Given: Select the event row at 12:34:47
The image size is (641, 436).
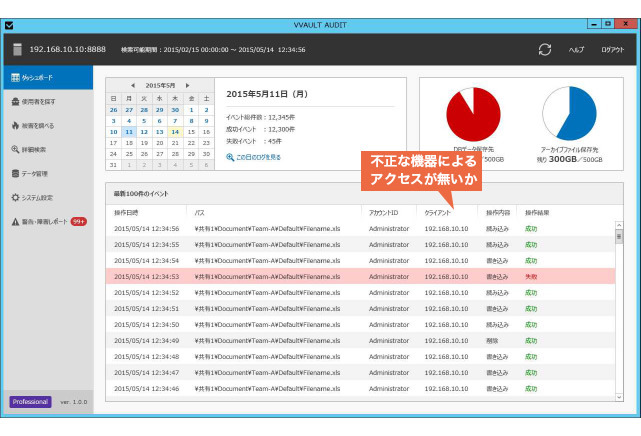Looking at the screenshot, I should tap(360, 373).
